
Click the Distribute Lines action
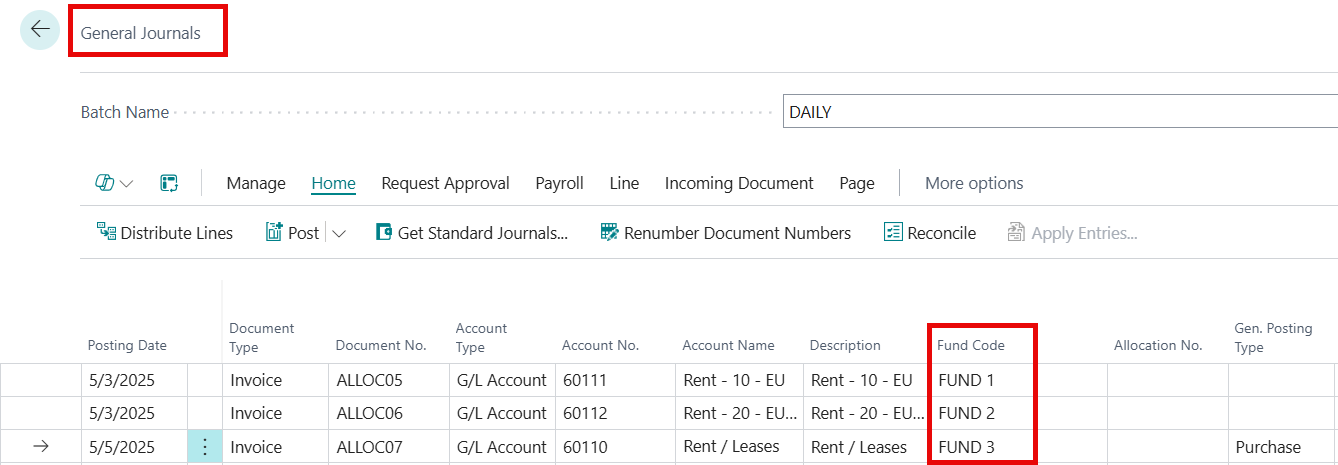[x=165, y=233]
